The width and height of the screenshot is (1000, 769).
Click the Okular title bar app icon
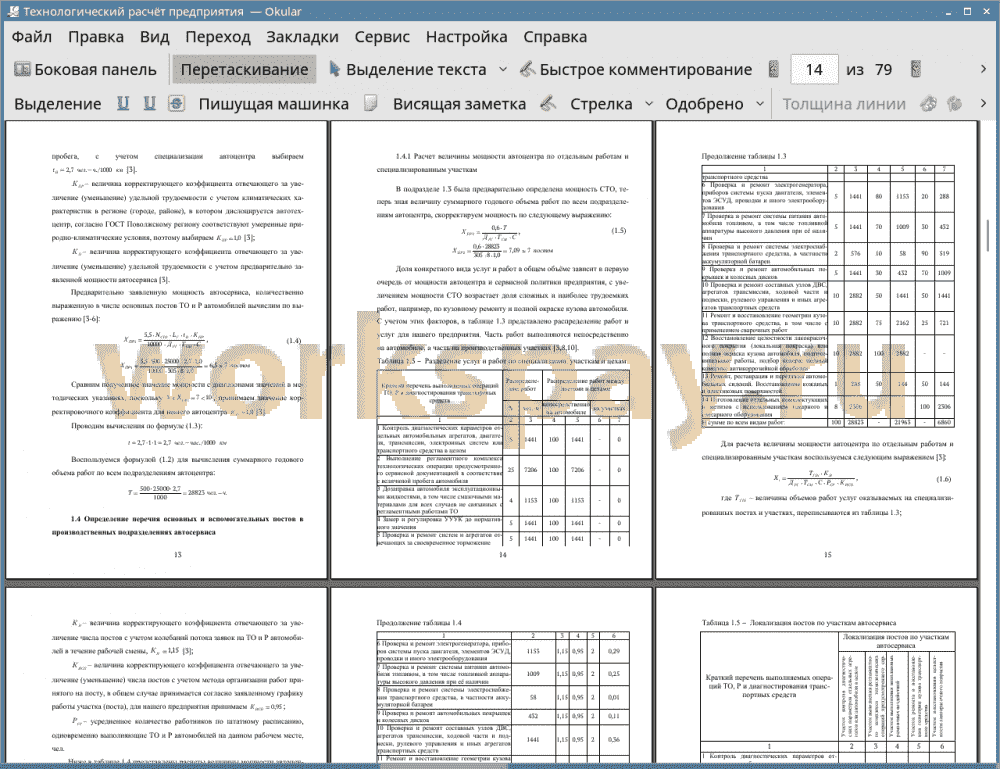tap(12, 11)
